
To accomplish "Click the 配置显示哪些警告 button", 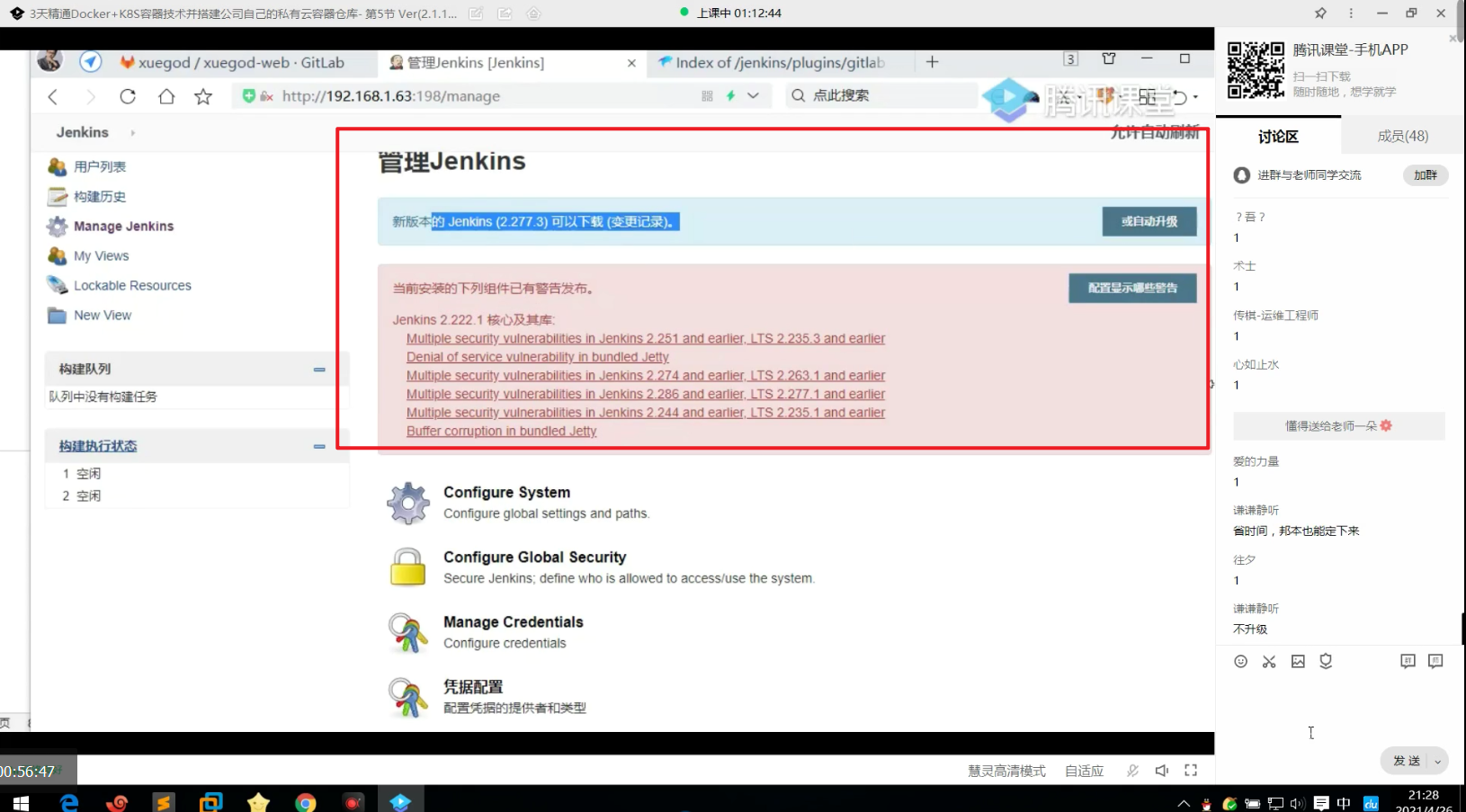I will (1132, 288).
